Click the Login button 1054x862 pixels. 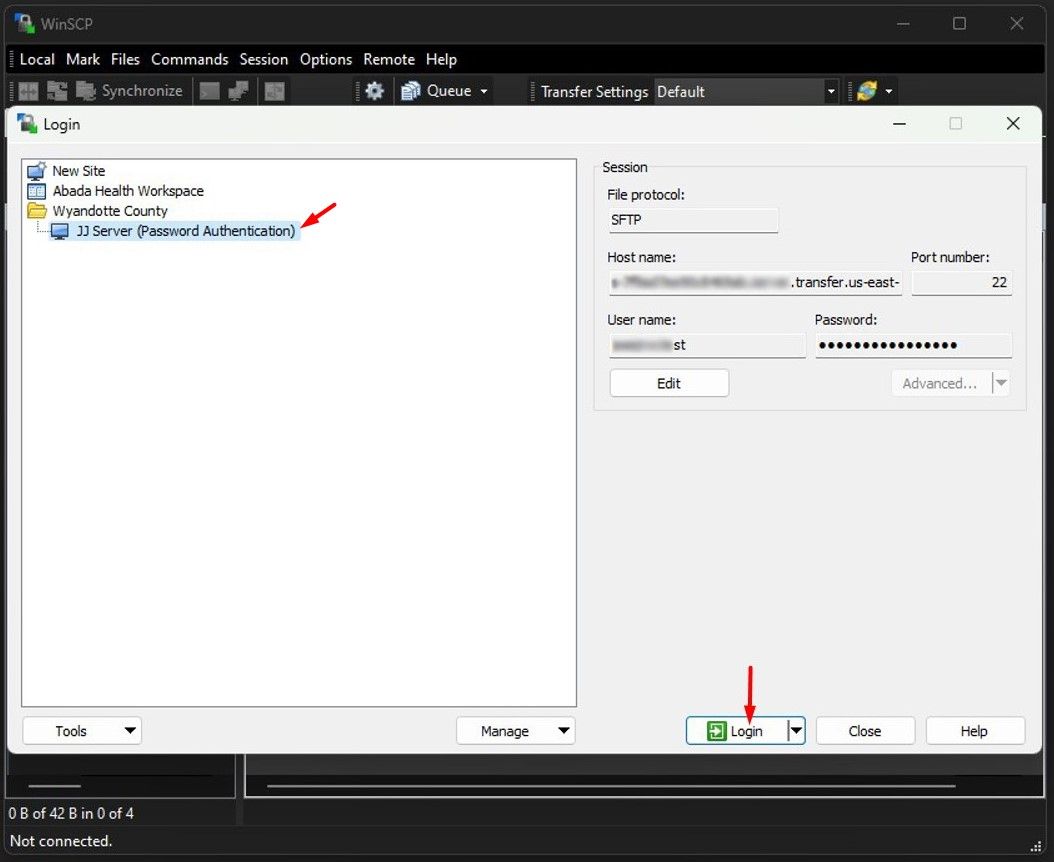tap(735, 731)
